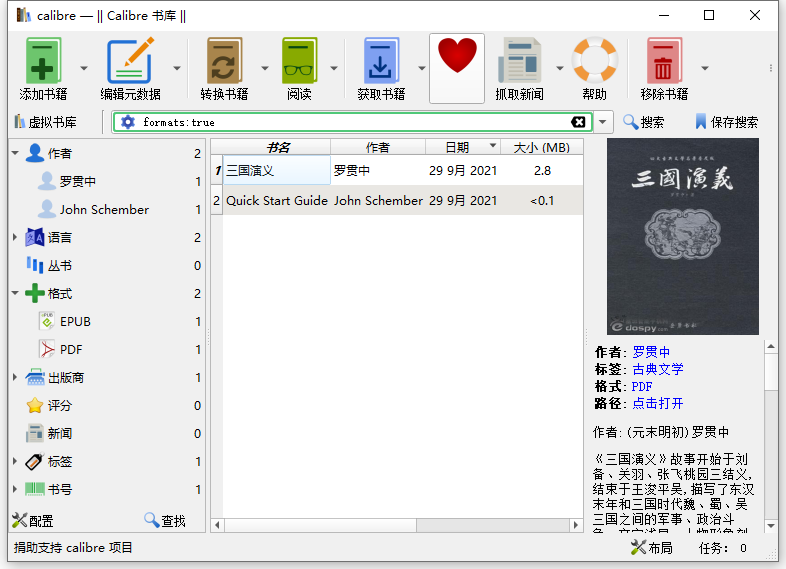
Task: Expand the Publisher (出版商) category
Action: [x=16, y=377]
